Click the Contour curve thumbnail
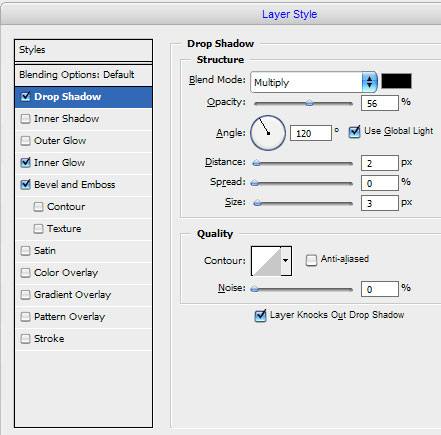Image resolution: width=441 pixels, height=435 pixels. (266, 261)
